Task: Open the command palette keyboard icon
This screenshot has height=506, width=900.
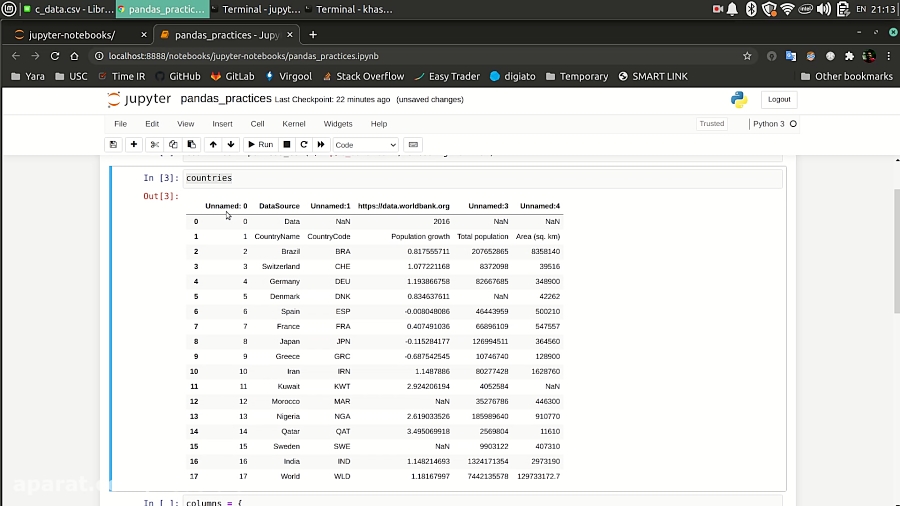Action: [414, 145]
